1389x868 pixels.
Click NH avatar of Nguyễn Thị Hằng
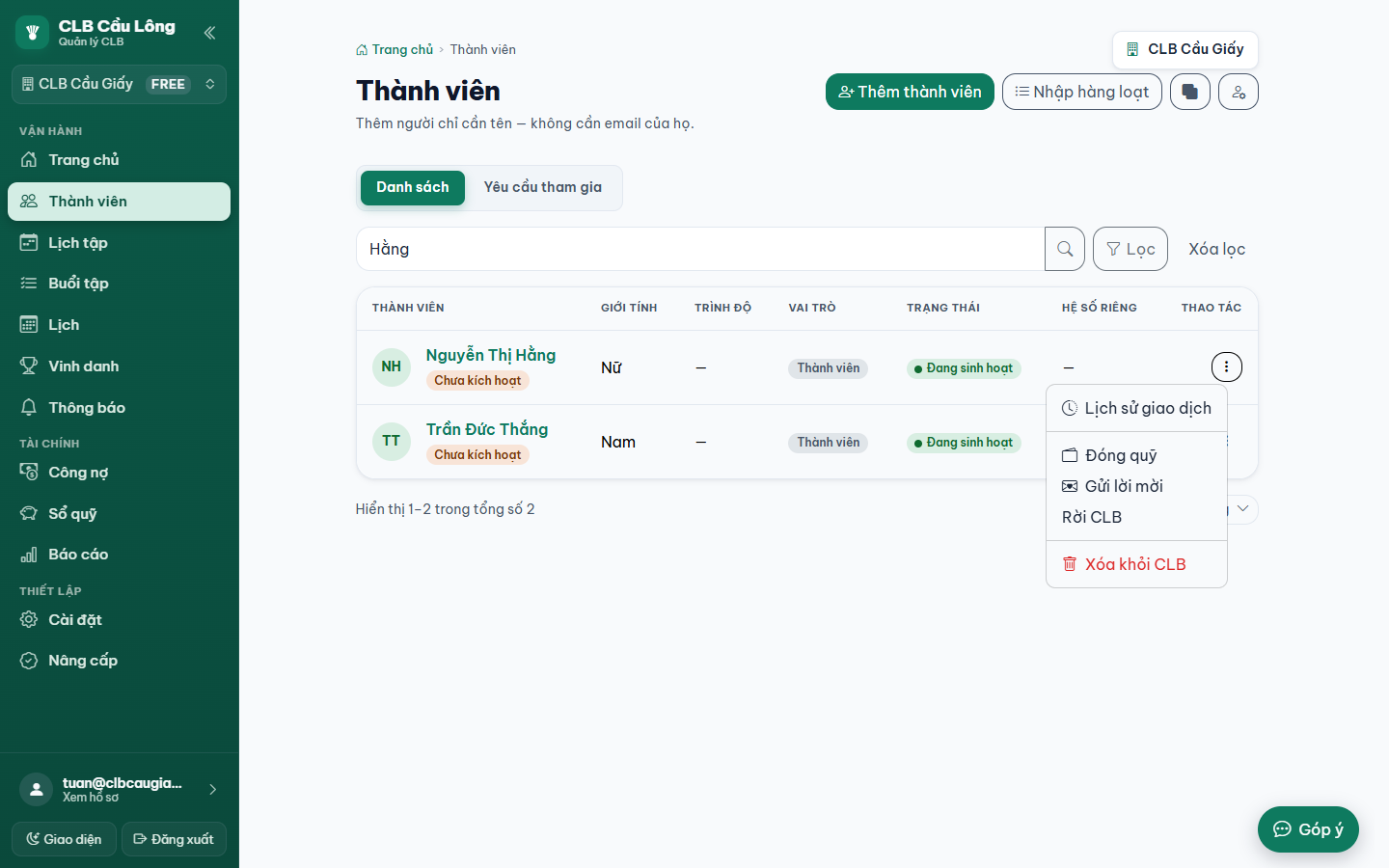(x=392, y=367)
